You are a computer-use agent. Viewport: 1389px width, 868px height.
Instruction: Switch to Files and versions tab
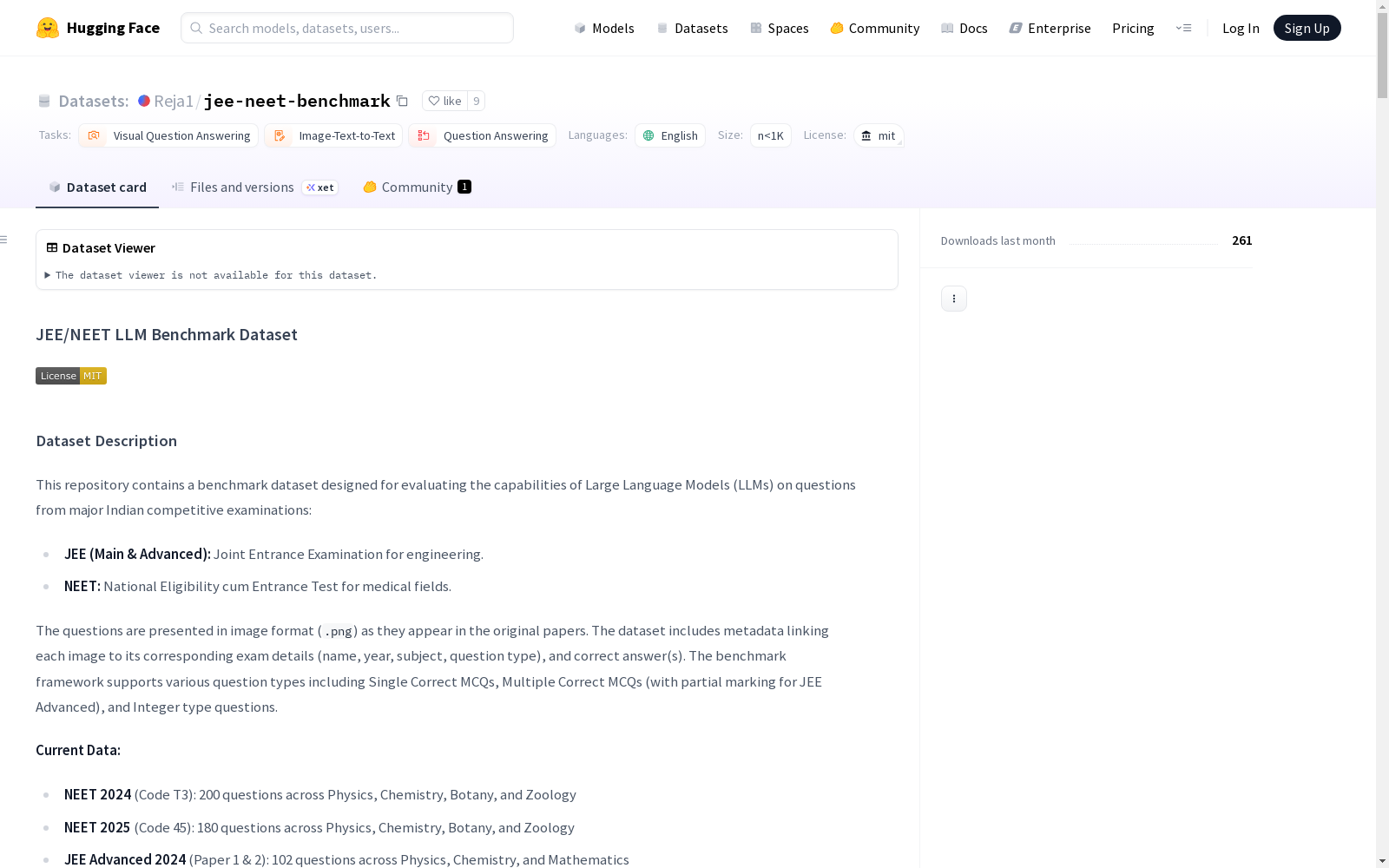tap(254, 187)
